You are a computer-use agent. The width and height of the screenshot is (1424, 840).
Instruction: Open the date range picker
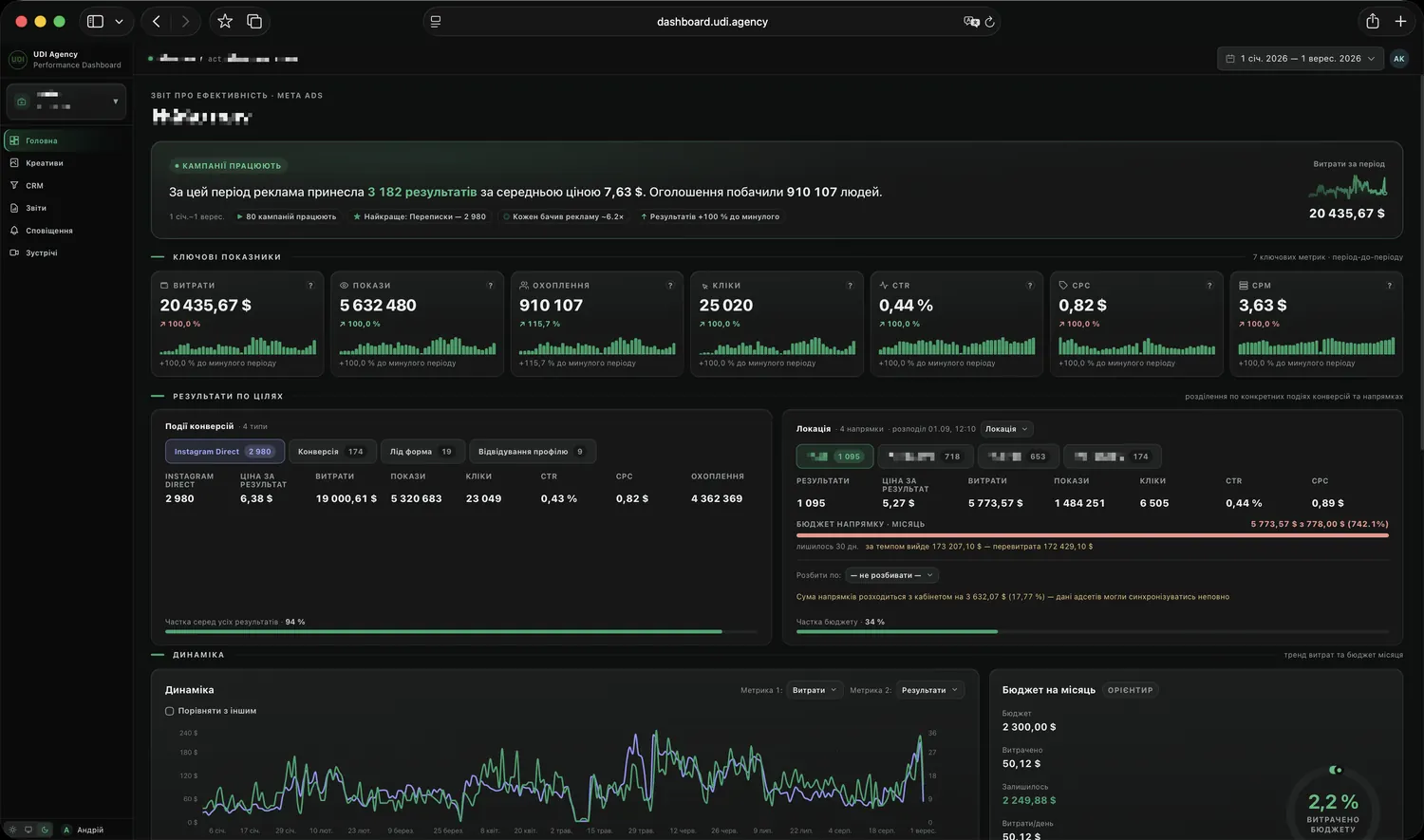tap(1300, 59)
